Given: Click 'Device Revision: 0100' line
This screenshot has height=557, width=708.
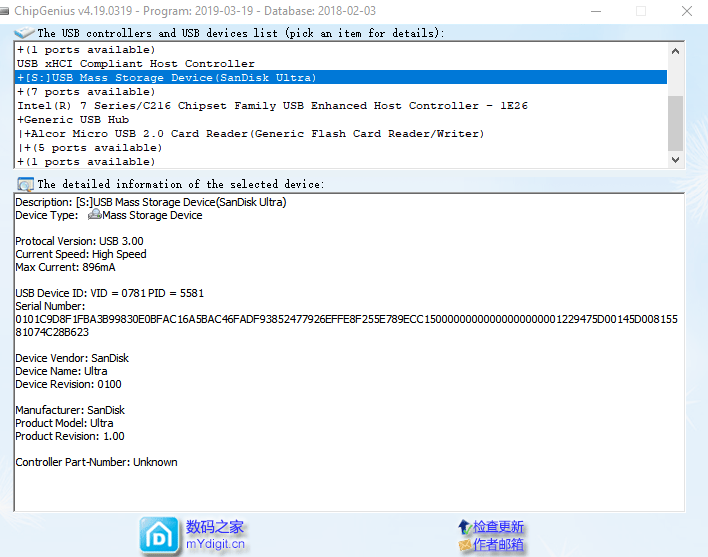Looking at the screenshot, I should tap(69, 384).
